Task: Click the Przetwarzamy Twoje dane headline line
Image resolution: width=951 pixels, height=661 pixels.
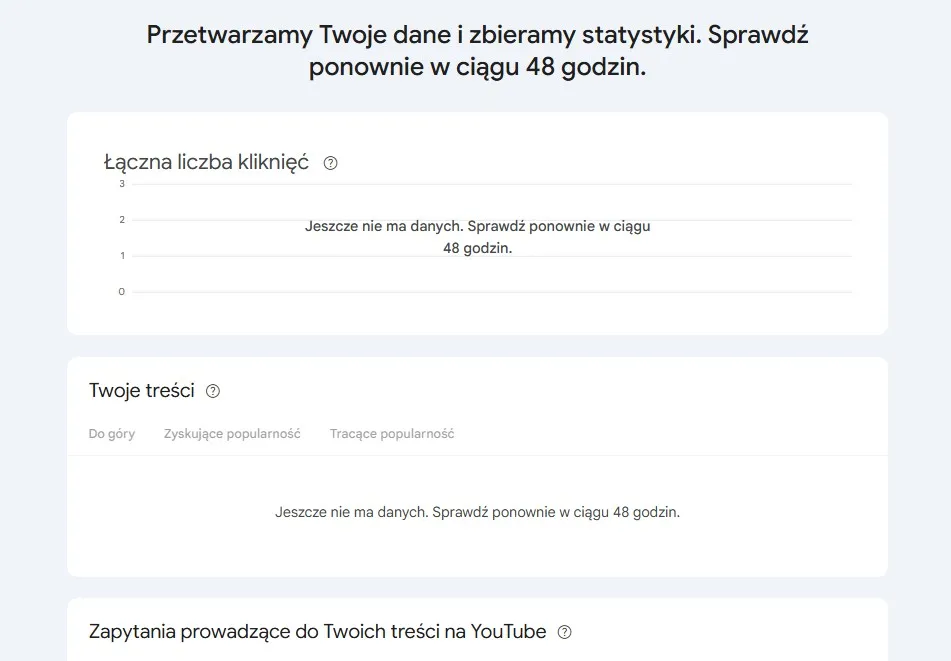Action: click(477, 35)
